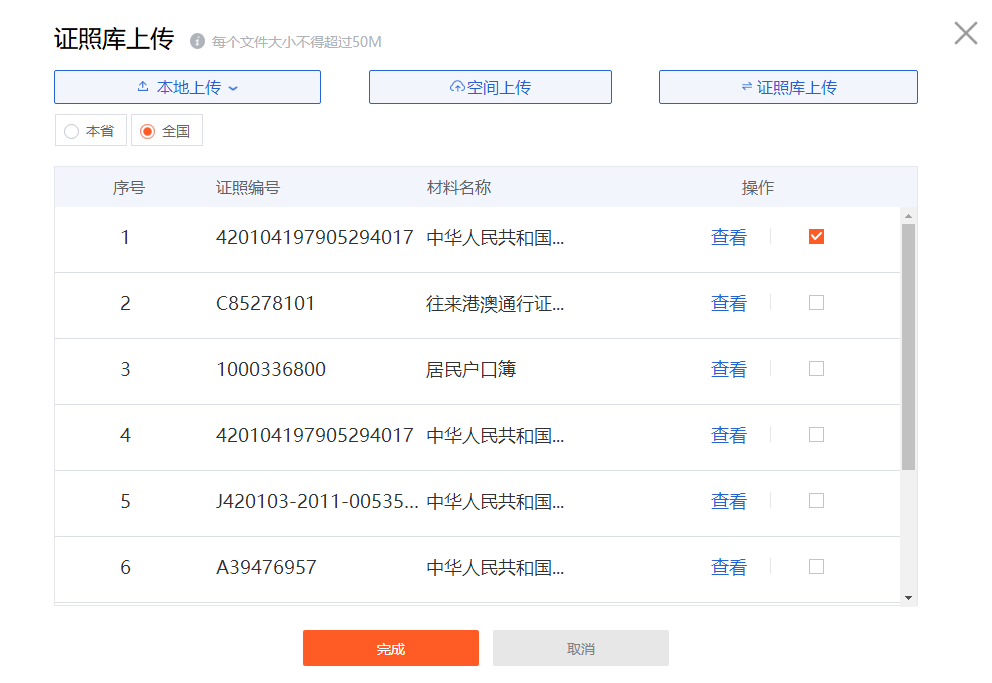Check the box for 居民户口簿 row
Image resolution: width=992 pixels, height=683 pixels.
click(816, 368)
